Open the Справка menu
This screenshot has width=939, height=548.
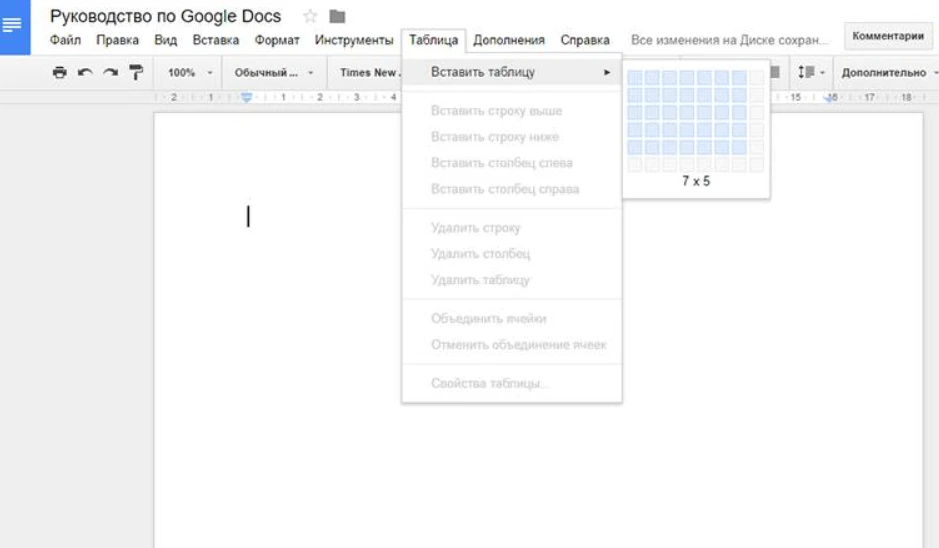585,40
